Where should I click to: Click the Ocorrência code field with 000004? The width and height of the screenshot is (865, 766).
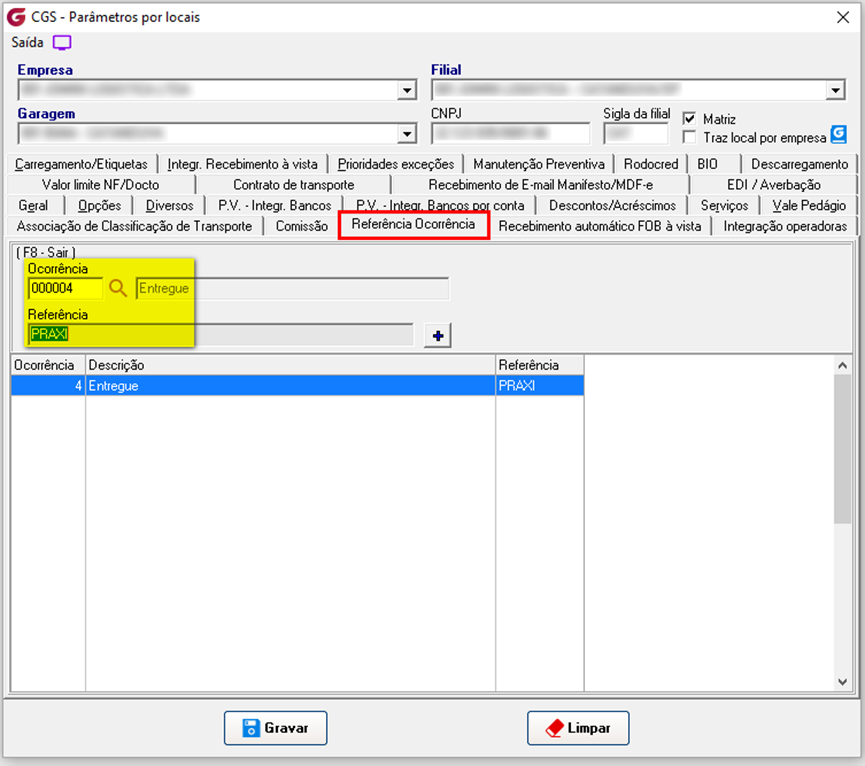[66, 288]
